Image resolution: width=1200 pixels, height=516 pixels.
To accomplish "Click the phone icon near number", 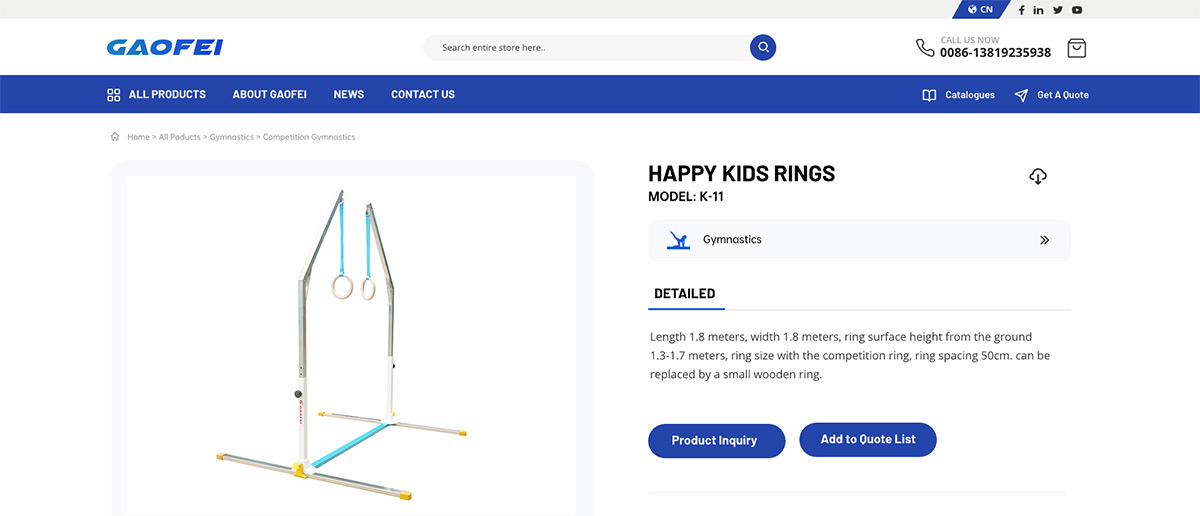I will (925, 47).
